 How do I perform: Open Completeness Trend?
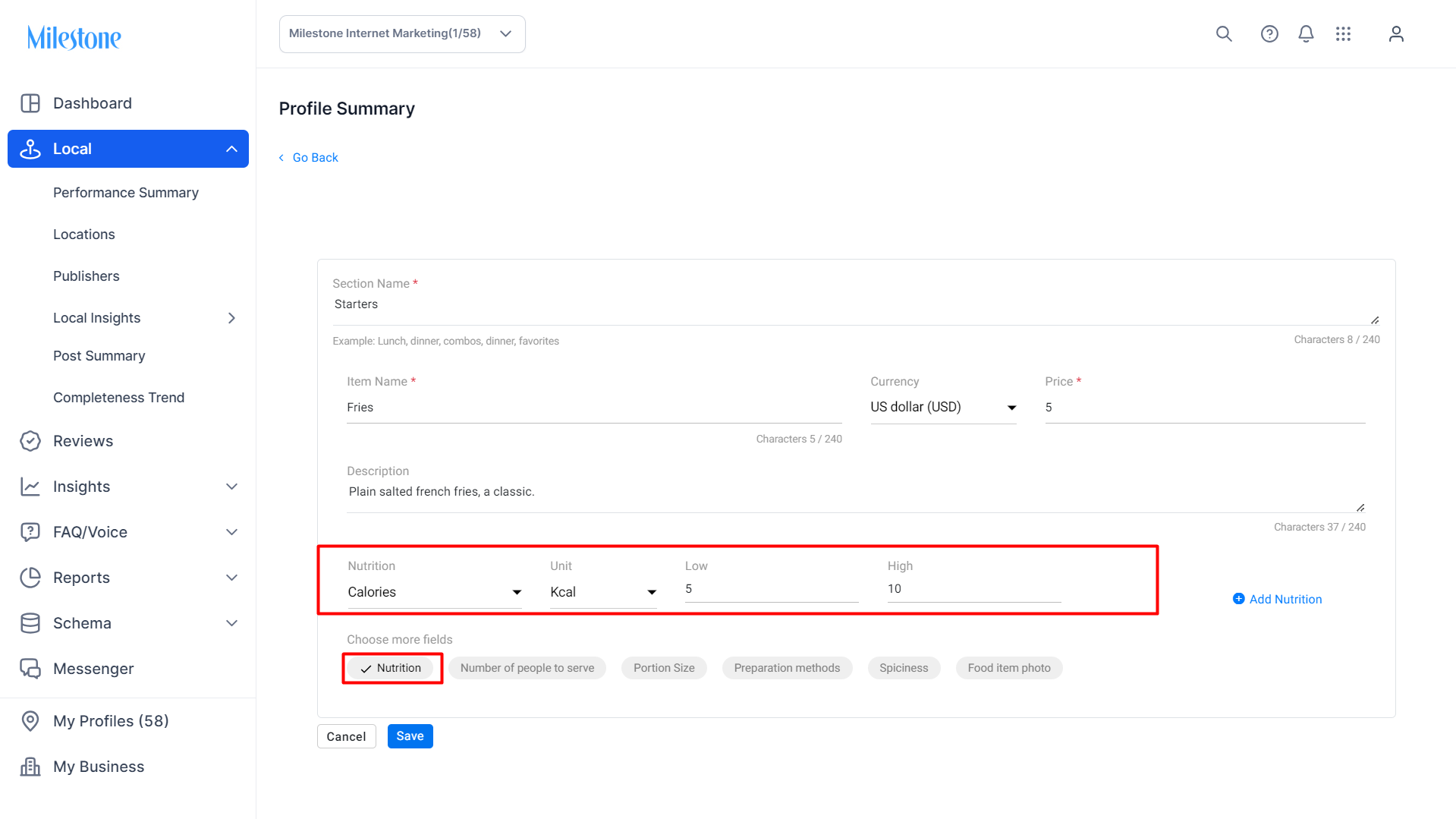click(119, 398)
